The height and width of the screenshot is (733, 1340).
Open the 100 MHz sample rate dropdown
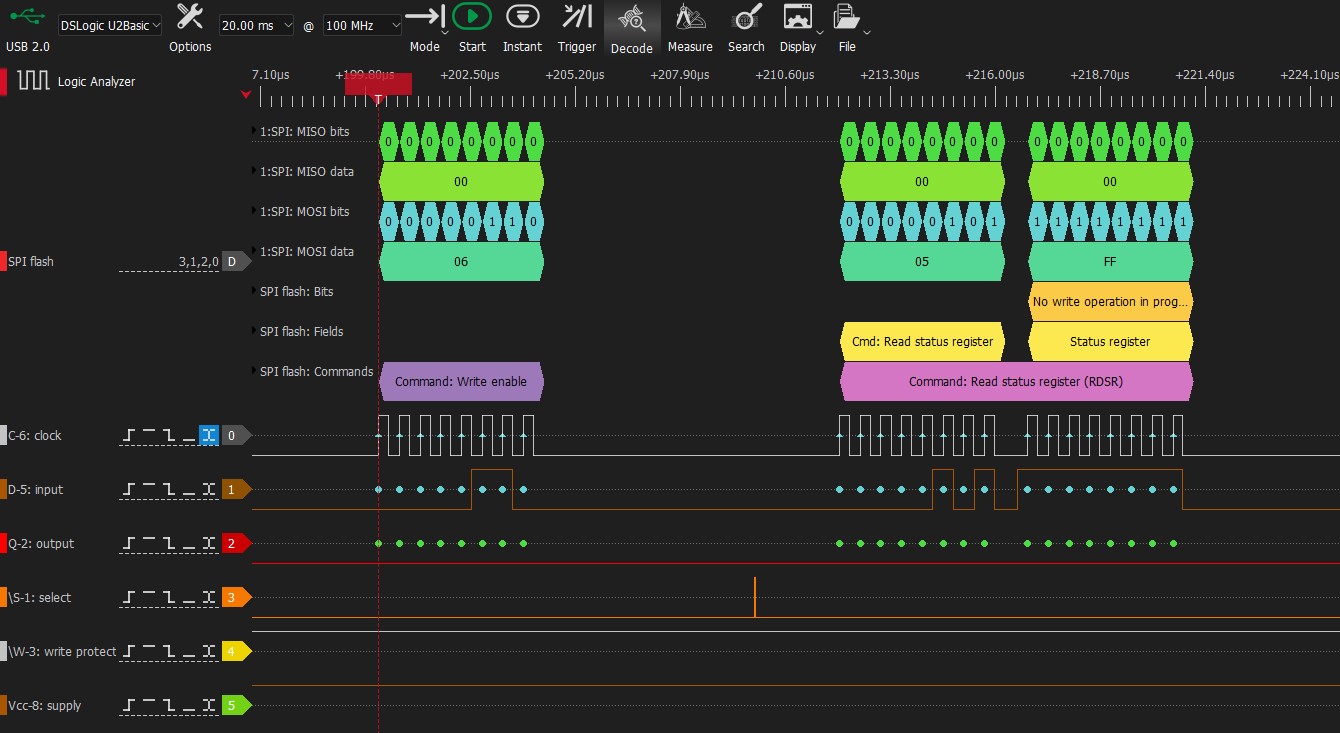pyautogui.click(x=362, y=25)
